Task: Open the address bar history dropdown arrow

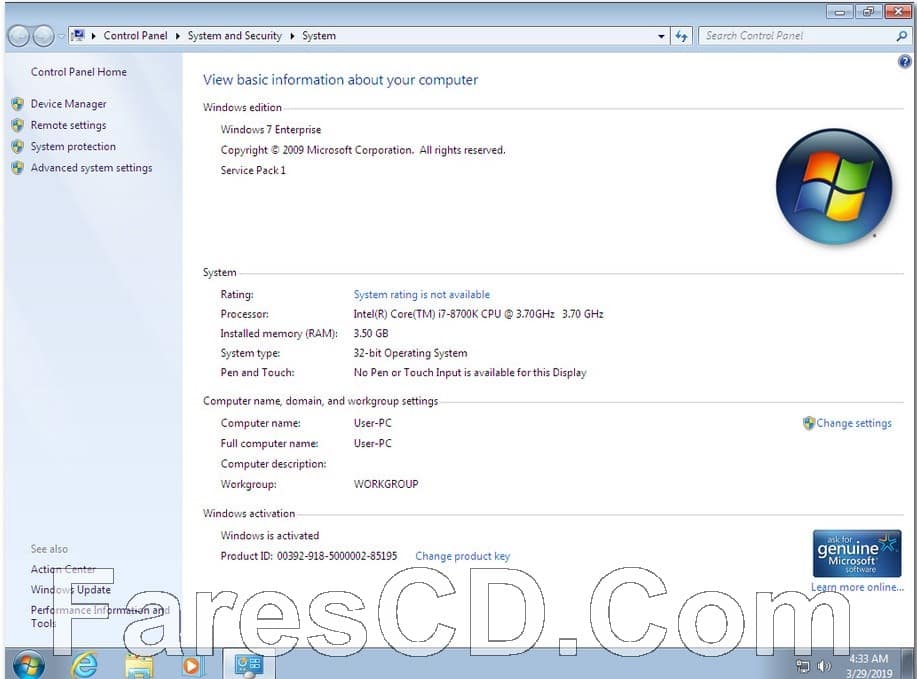Action: (x=661, y=36)
